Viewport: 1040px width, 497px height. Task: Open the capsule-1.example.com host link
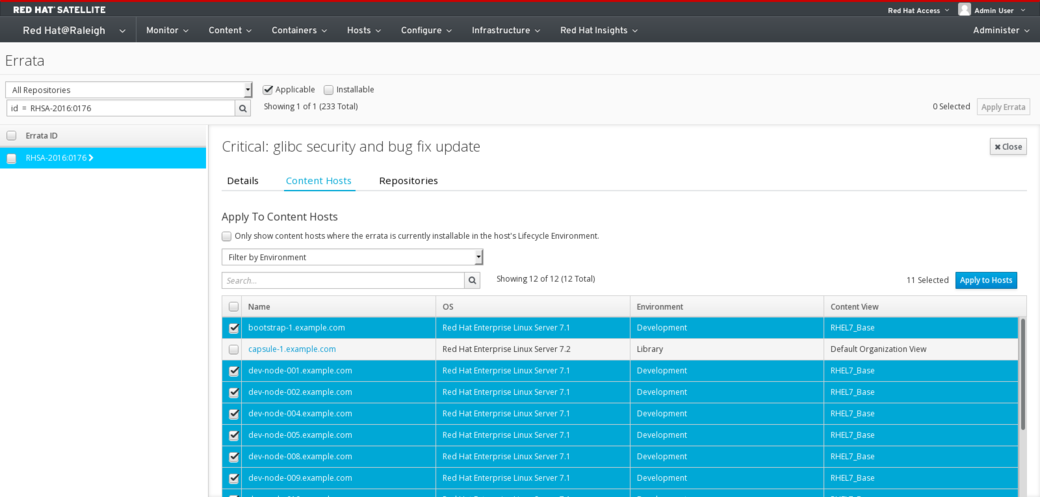(x=292, y=349)
